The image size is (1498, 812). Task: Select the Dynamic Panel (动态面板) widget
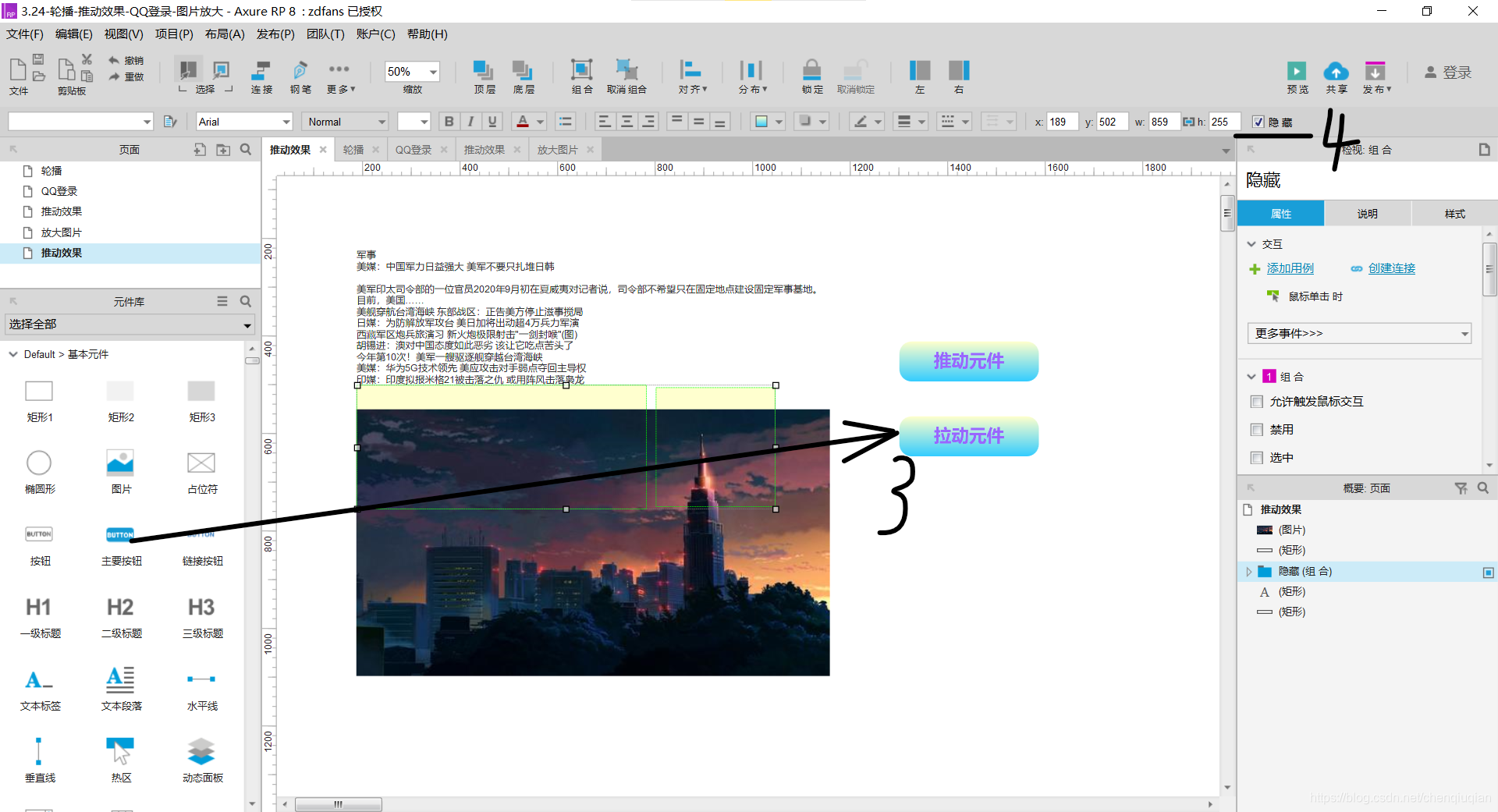(202, 759)
